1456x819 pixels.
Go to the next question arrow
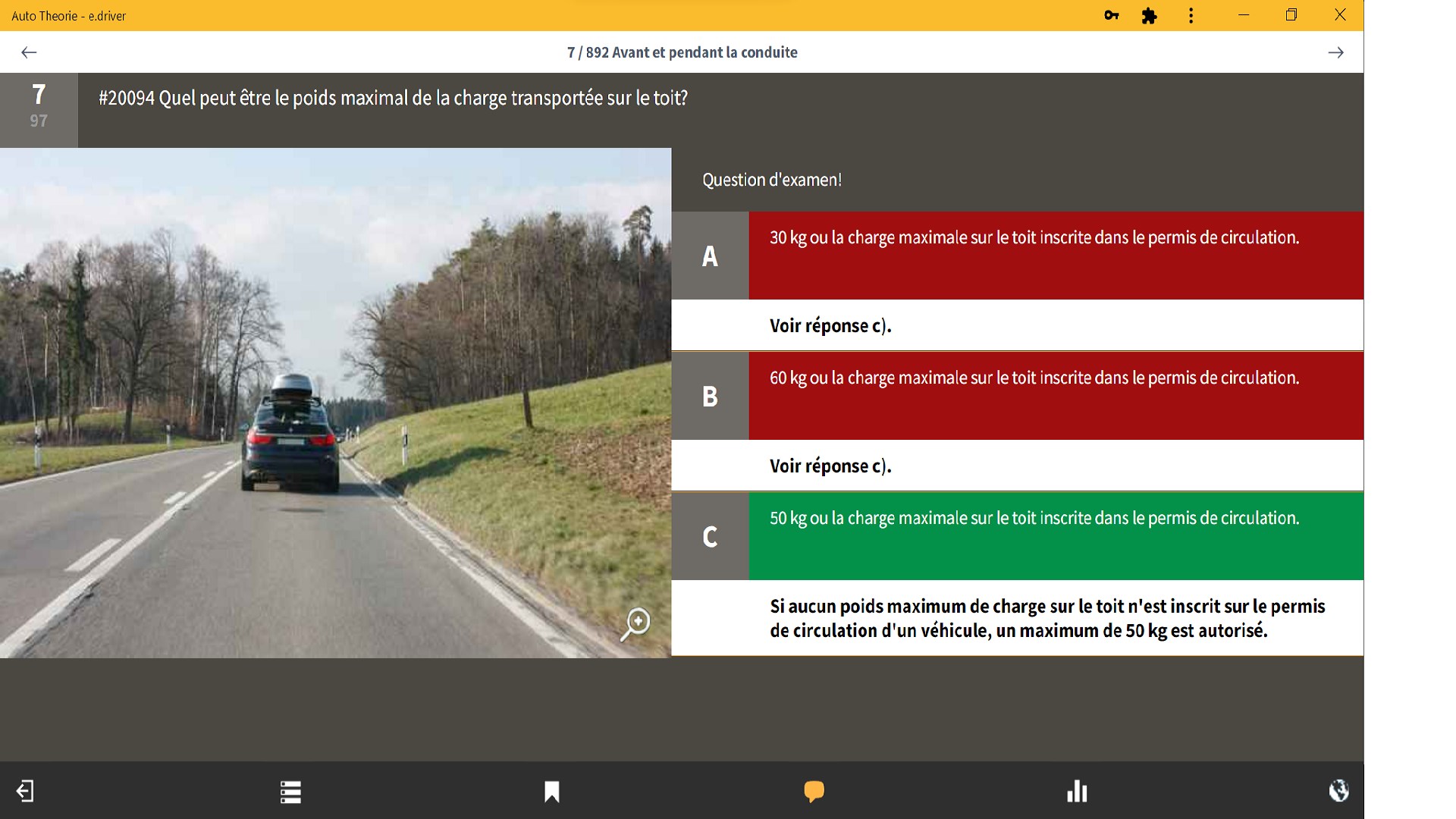pos(1335,52)
